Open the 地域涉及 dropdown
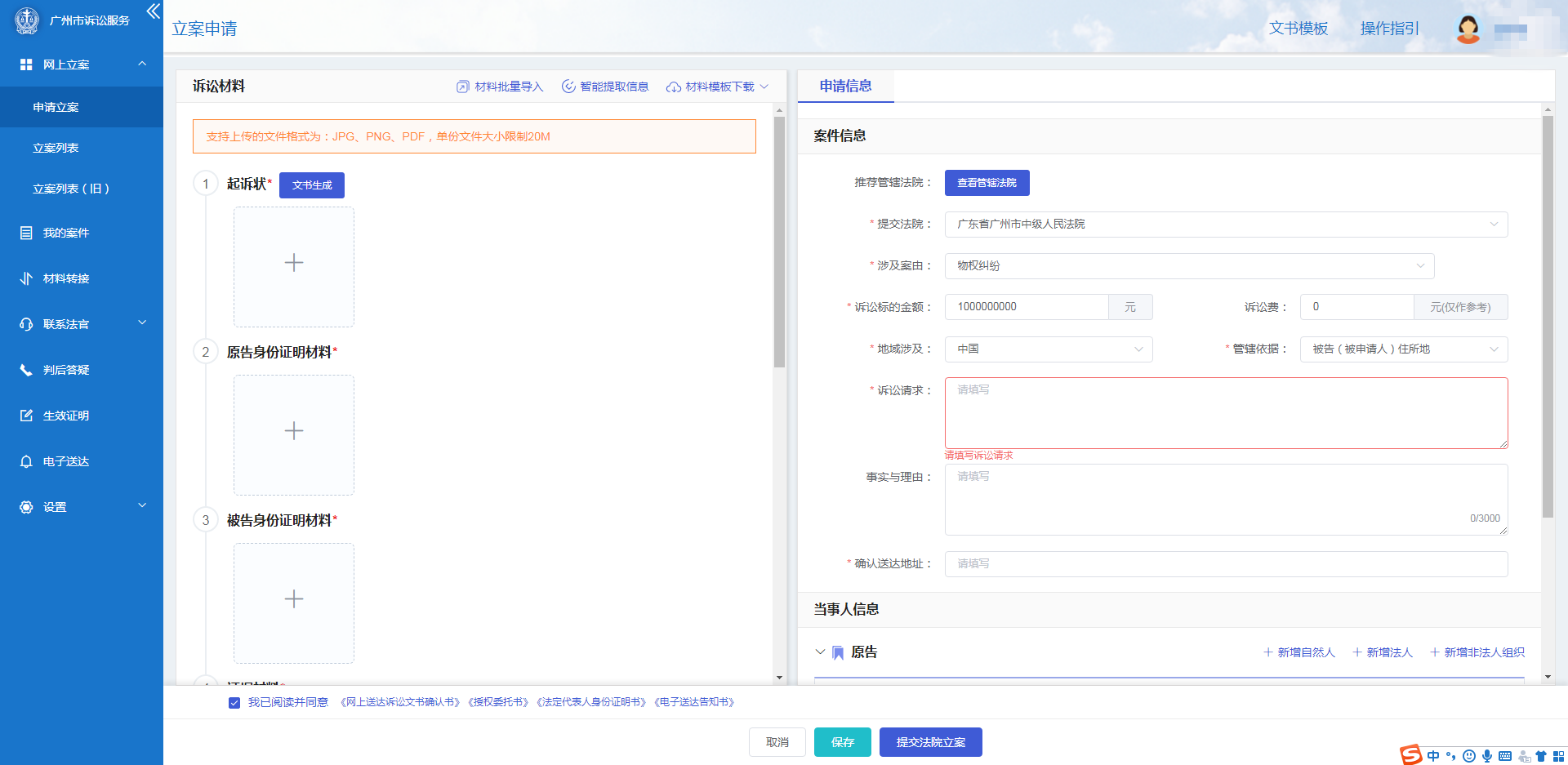 tap(1049, 349)
